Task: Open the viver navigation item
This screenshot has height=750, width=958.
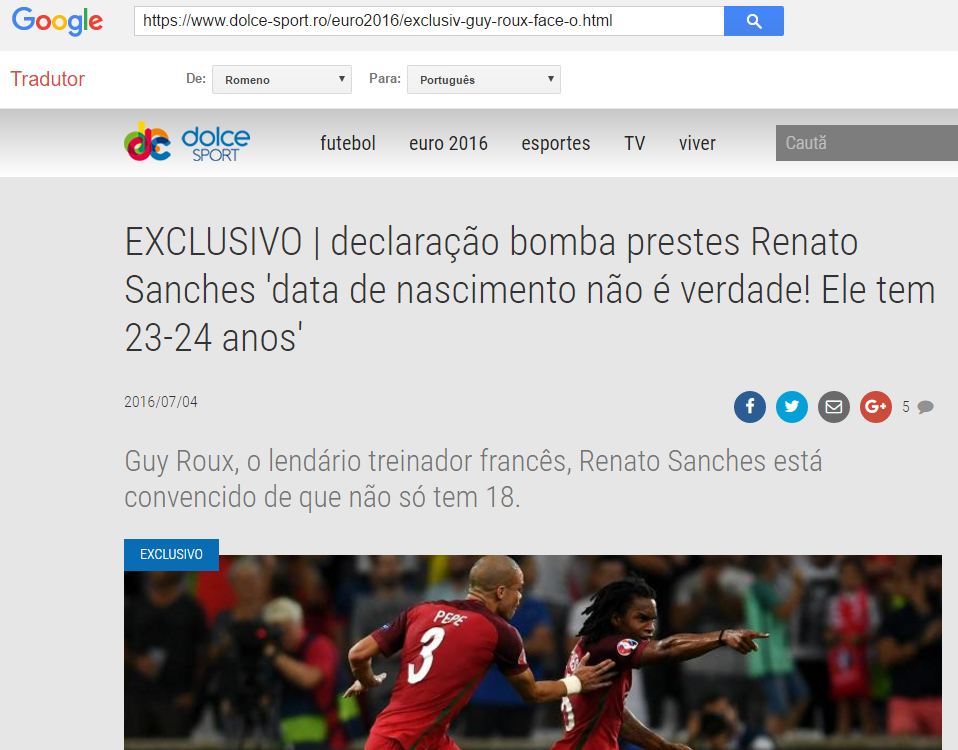Action: (697, 143)
